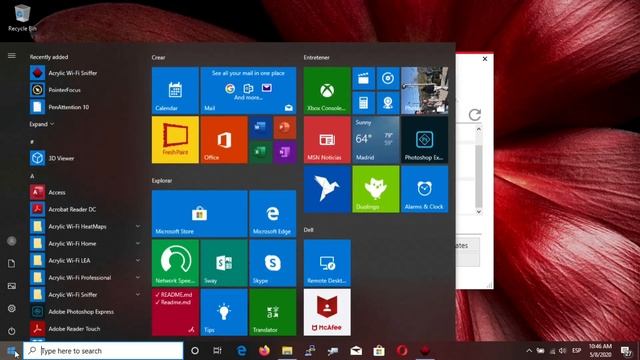The image size is (640, 360).
Task: Expand the Acrylic Wi-Fi HeatMaps folder
Action: point(138,226)
